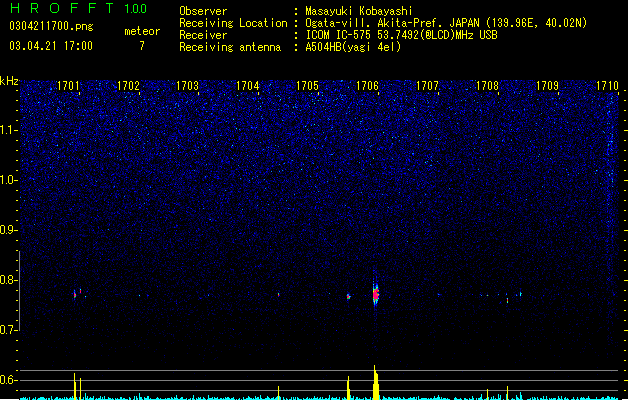Click the 1.1 kHz frequency label
629x400 pixels.
coord(9,130)
